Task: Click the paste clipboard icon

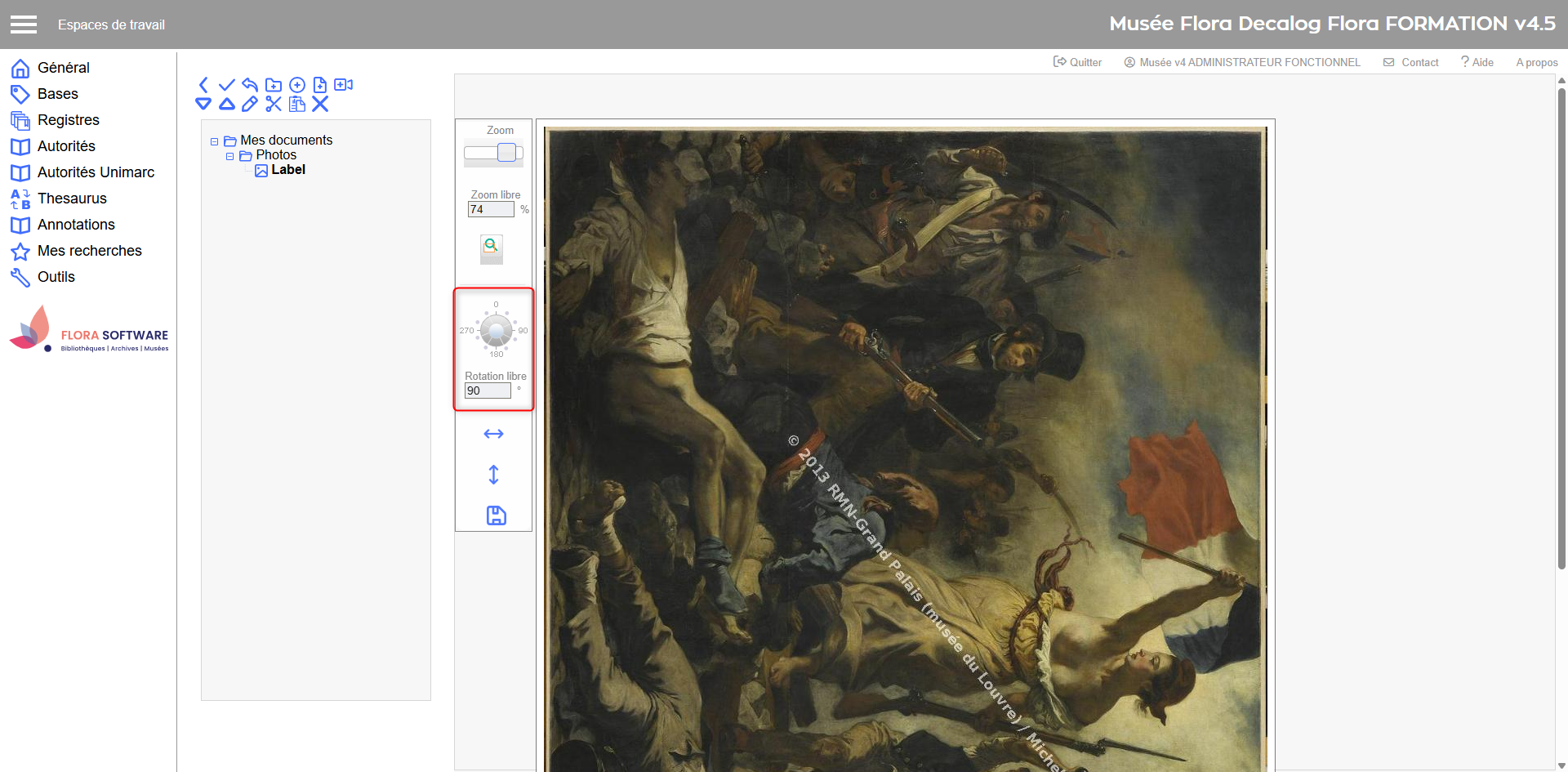Action: point(297,104)
